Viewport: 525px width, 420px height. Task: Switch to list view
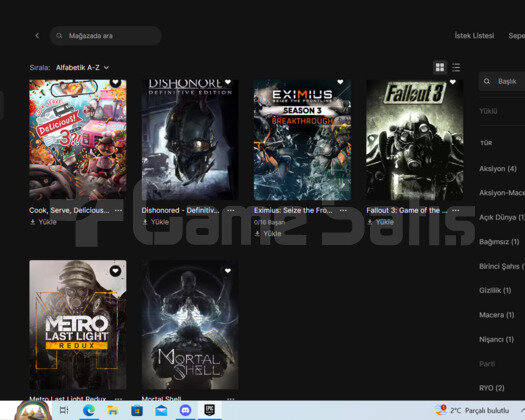tap(456, 67)
